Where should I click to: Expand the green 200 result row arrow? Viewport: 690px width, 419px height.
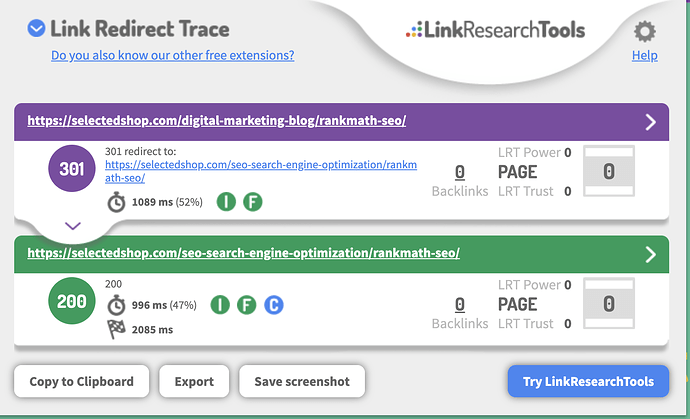(651, 254)
